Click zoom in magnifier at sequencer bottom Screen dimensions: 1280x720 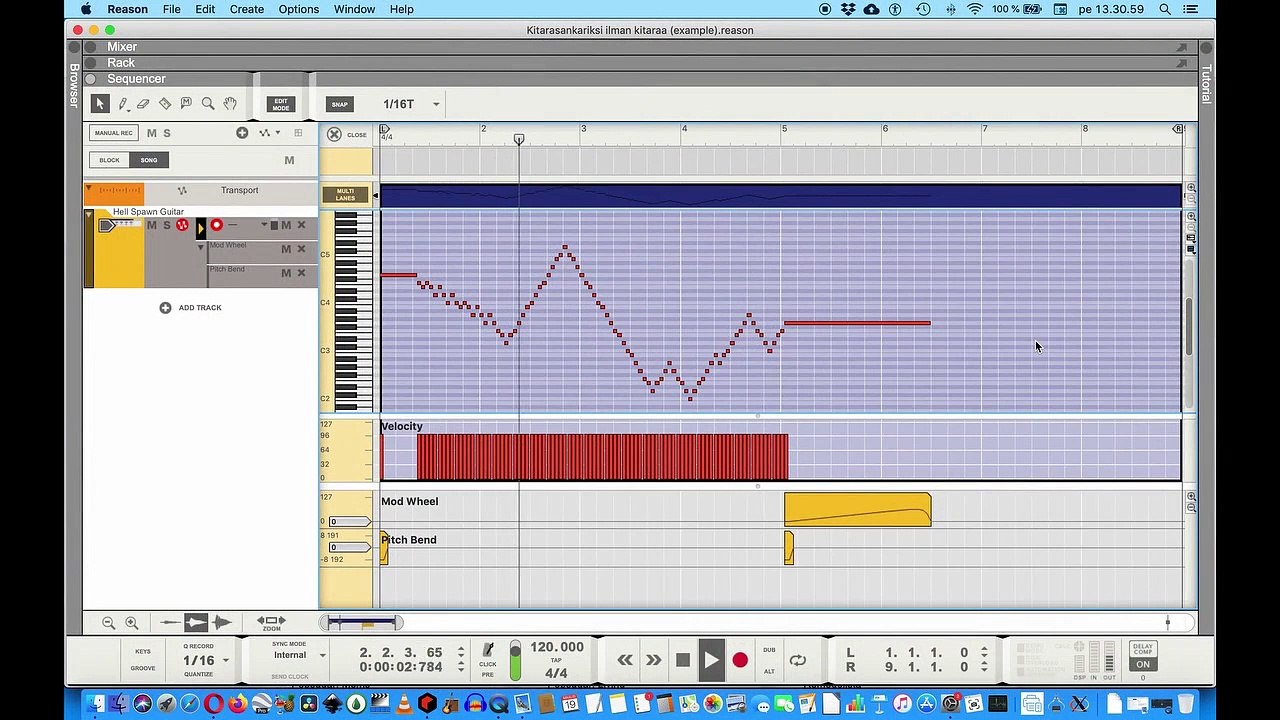pyautogui.click(x=131, y=623)
